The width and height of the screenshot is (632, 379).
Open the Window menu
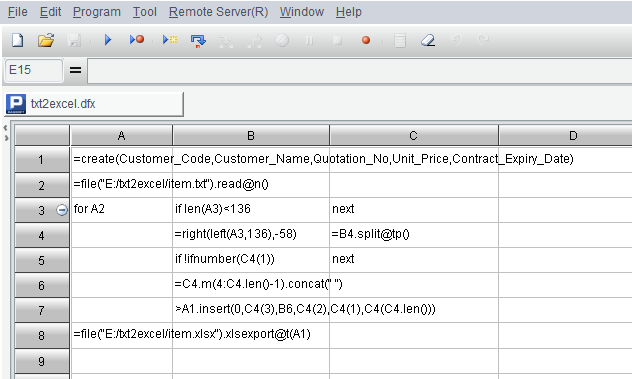tap(302, 12)
